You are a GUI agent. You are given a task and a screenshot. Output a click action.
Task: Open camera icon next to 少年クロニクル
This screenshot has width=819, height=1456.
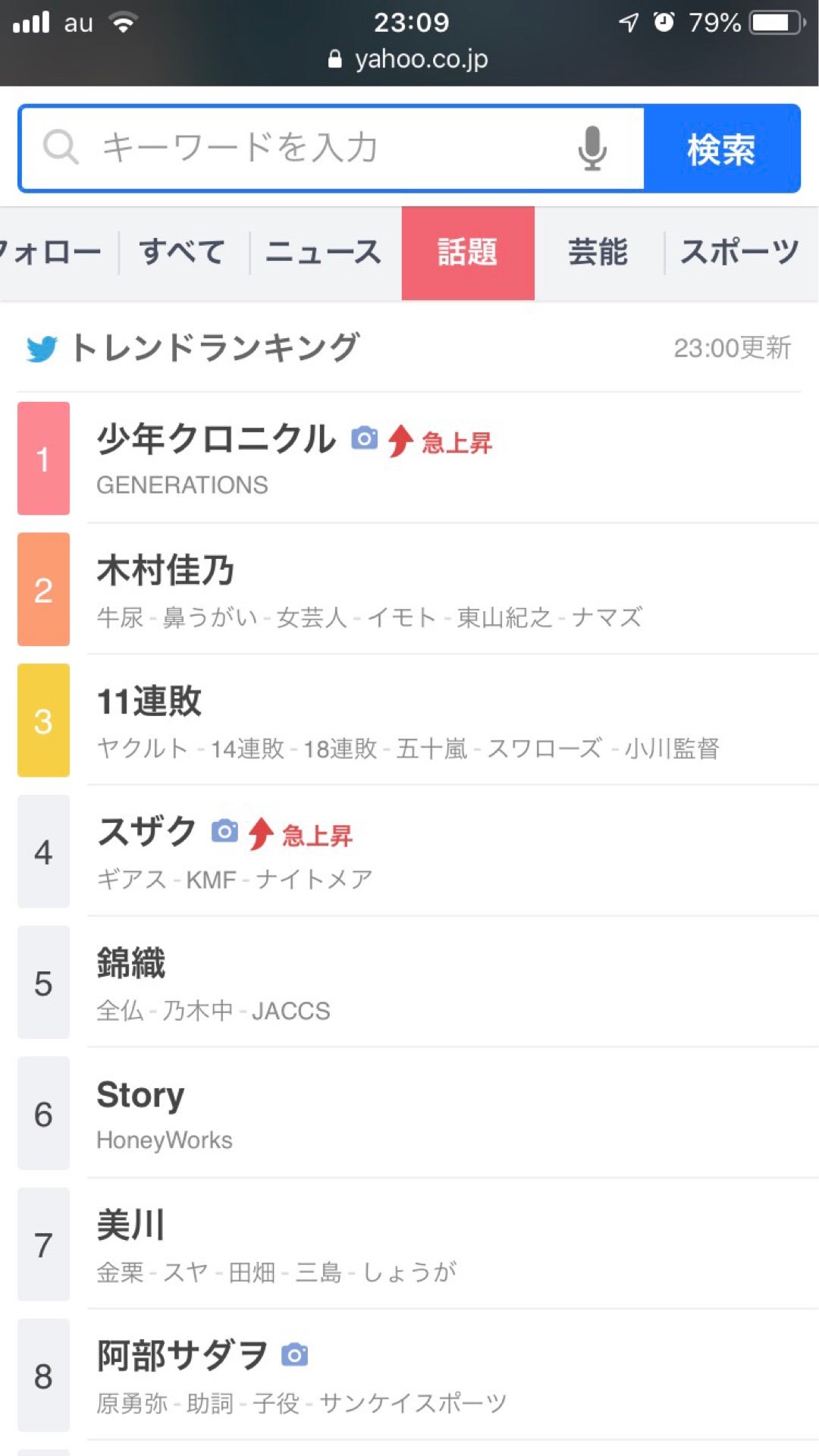[x=364, y=438]
